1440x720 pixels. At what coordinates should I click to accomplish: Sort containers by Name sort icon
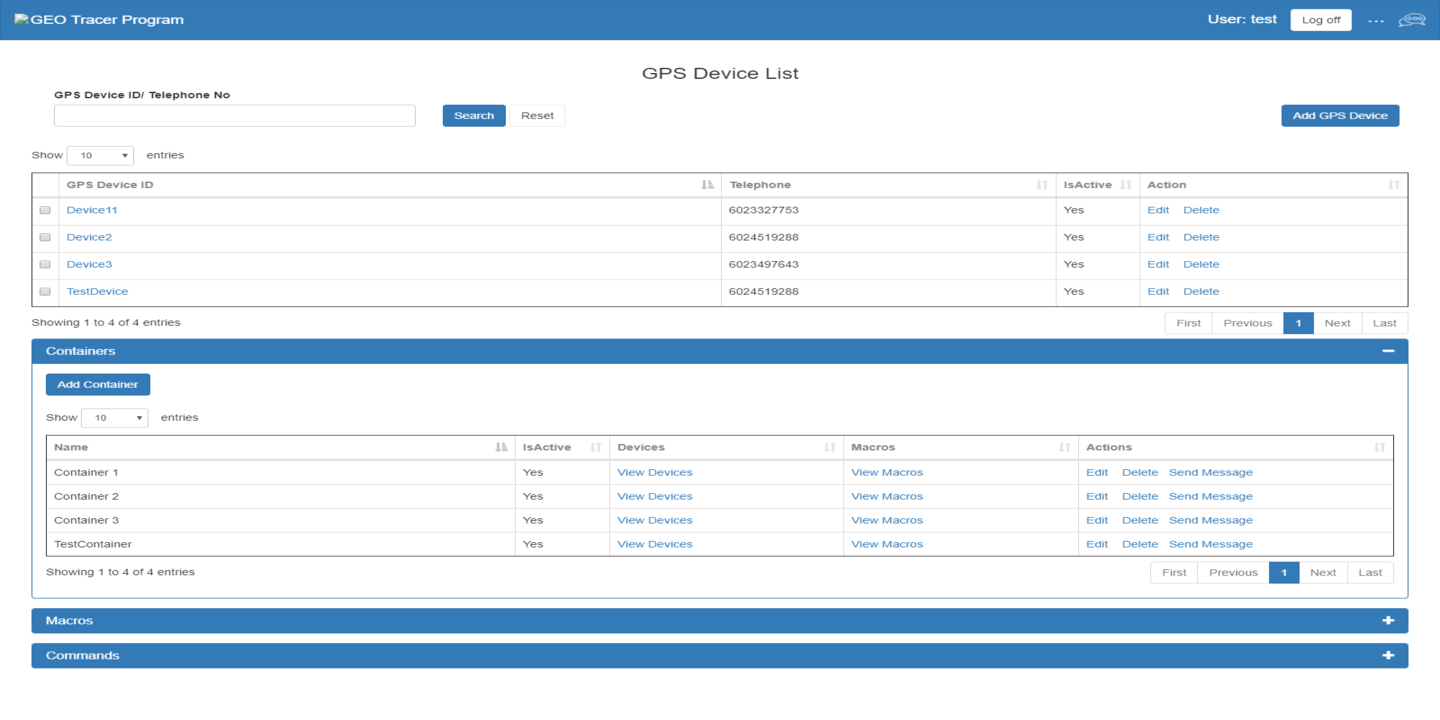(502, 447)
